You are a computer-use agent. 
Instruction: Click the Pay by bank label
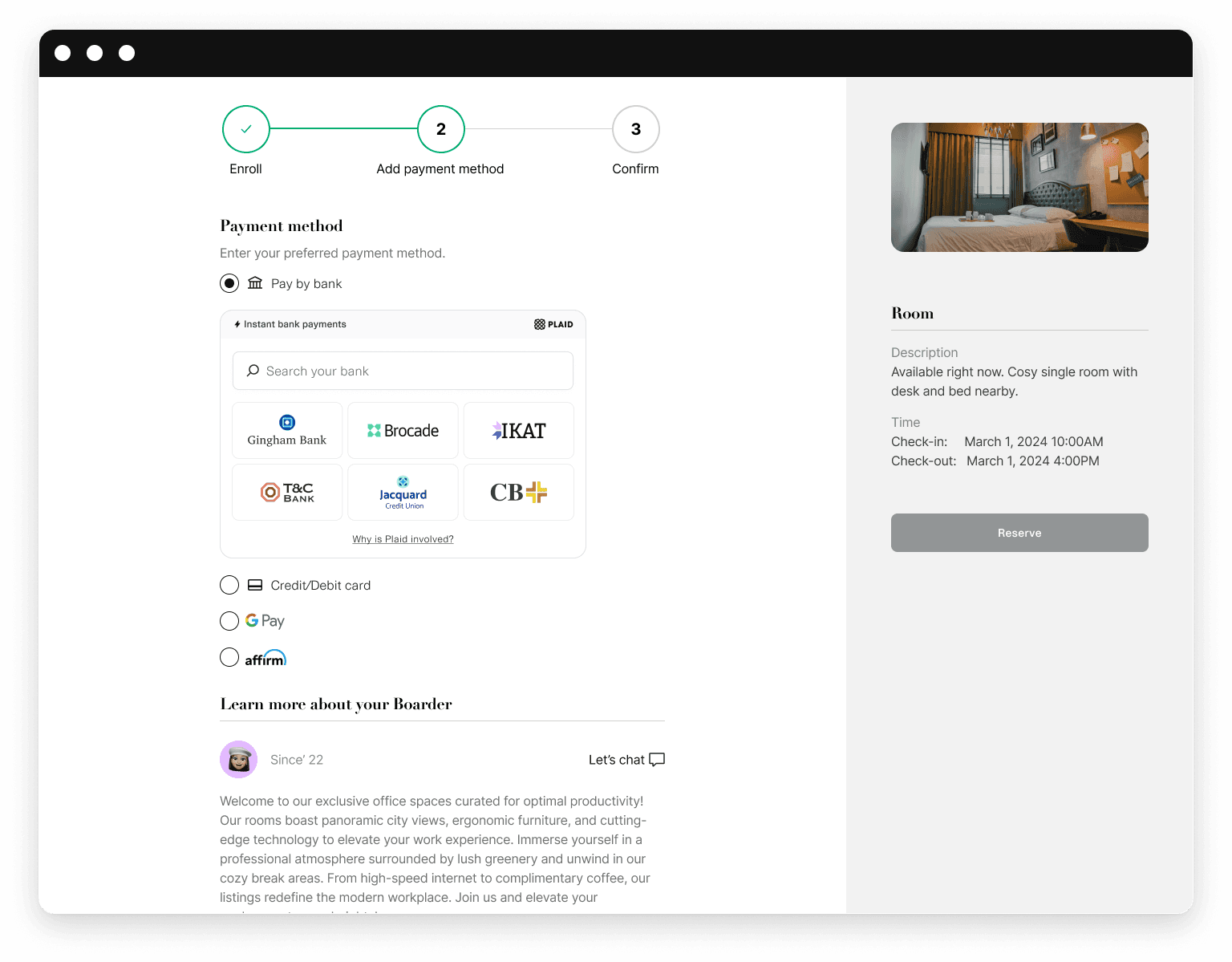[306, 283]
